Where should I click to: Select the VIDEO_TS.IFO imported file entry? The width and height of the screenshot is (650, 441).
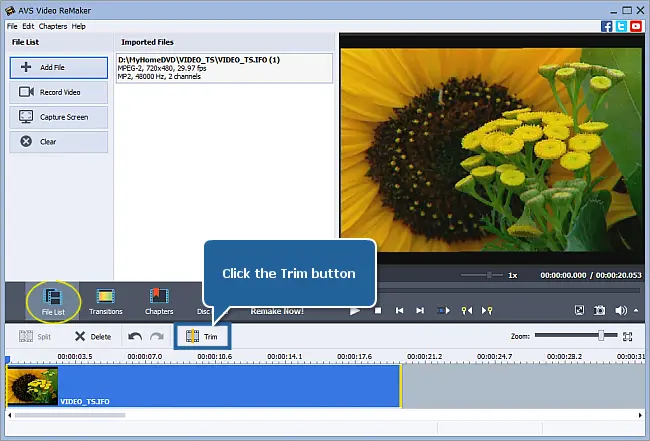pyautogui.click(x=224, y=68)
